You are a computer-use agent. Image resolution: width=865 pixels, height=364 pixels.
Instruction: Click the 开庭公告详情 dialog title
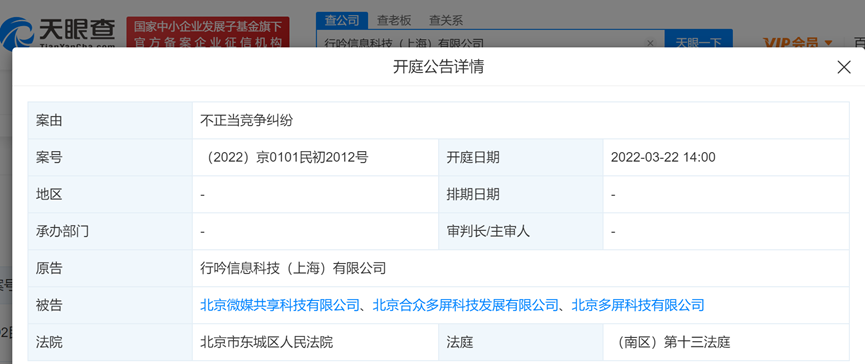pos(439,67)
